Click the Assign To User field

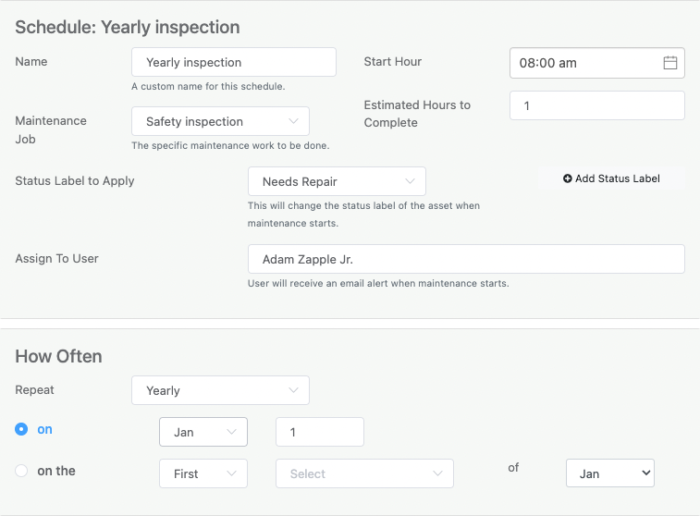[x=466, y=259]
